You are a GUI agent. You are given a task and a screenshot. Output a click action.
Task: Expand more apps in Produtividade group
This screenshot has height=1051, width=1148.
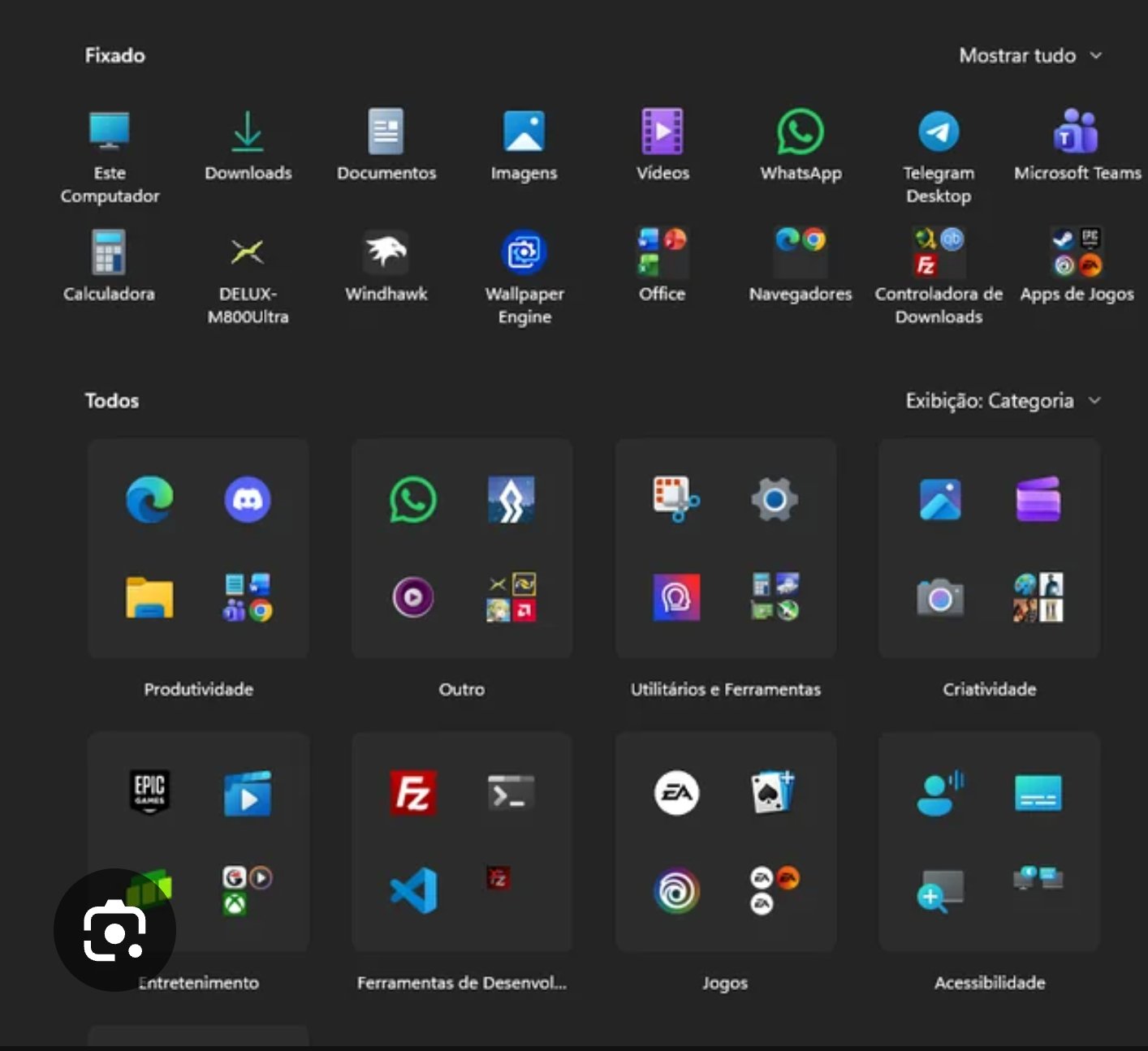point(248,598)
